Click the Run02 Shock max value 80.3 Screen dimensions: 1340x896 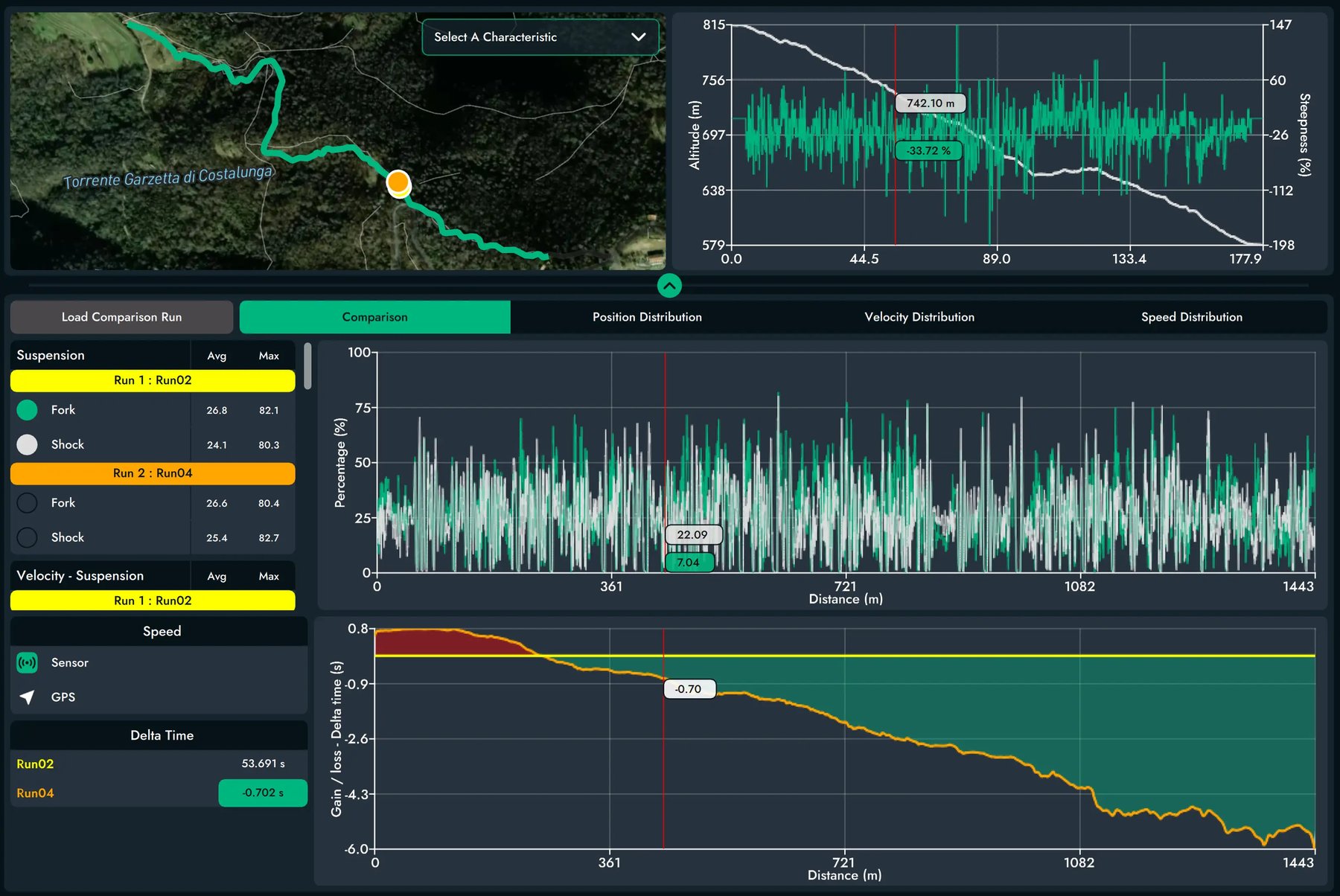tap(269, 445)
